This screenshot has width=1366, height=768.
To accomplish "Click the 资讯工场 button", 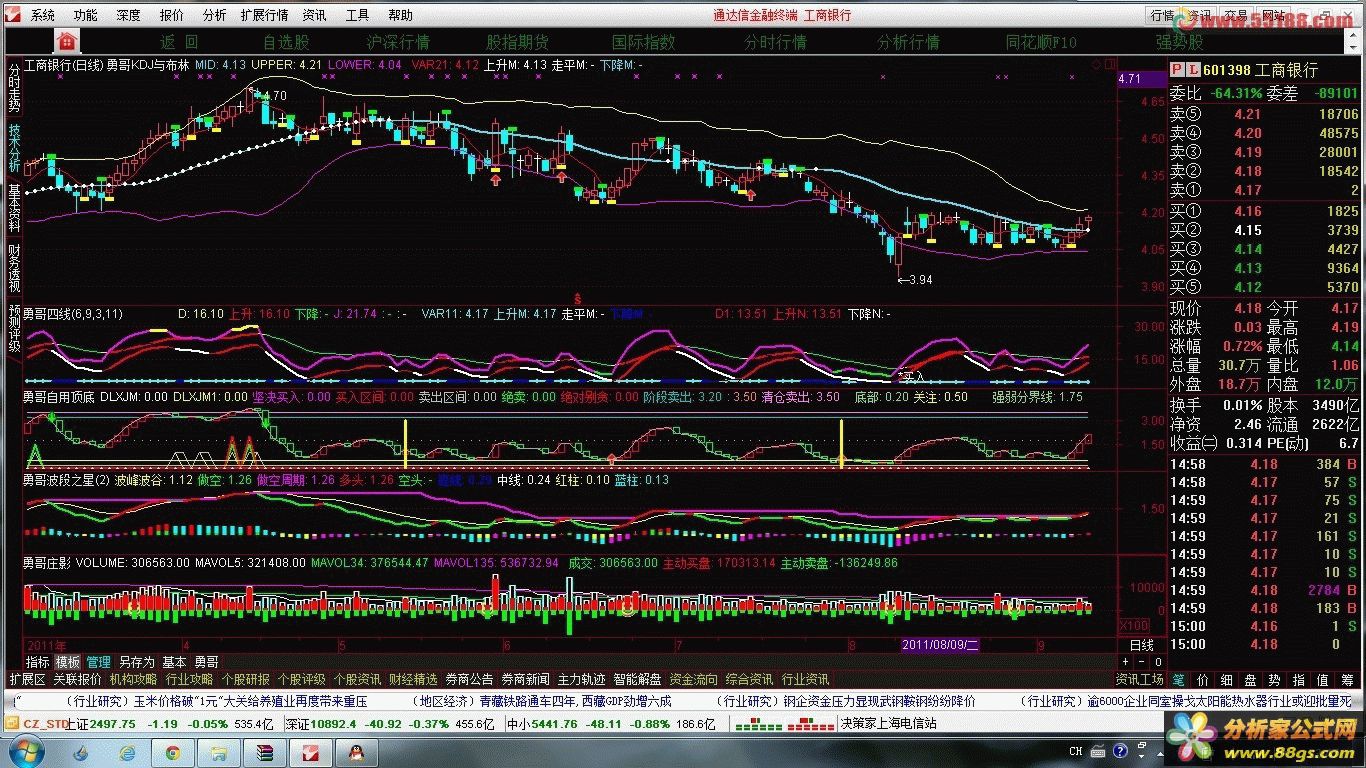I will (x=1140, y=679).
